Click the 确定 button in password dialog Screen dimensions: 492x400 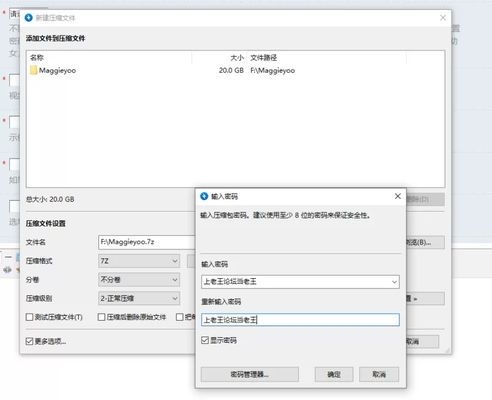point(334,374)
